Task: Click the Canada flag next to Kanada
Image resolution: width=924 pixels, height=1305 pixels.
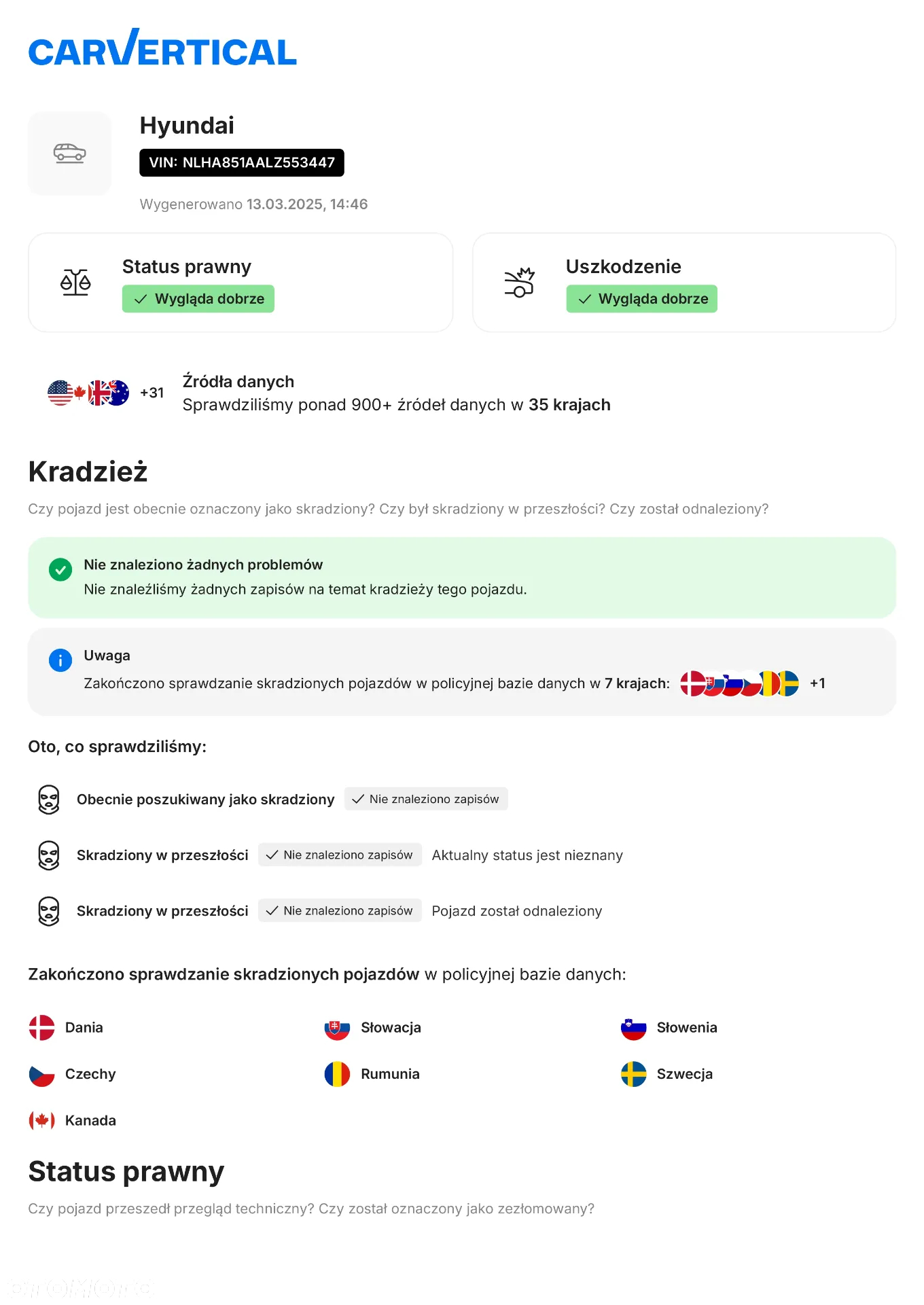Action: point(41,1120)
